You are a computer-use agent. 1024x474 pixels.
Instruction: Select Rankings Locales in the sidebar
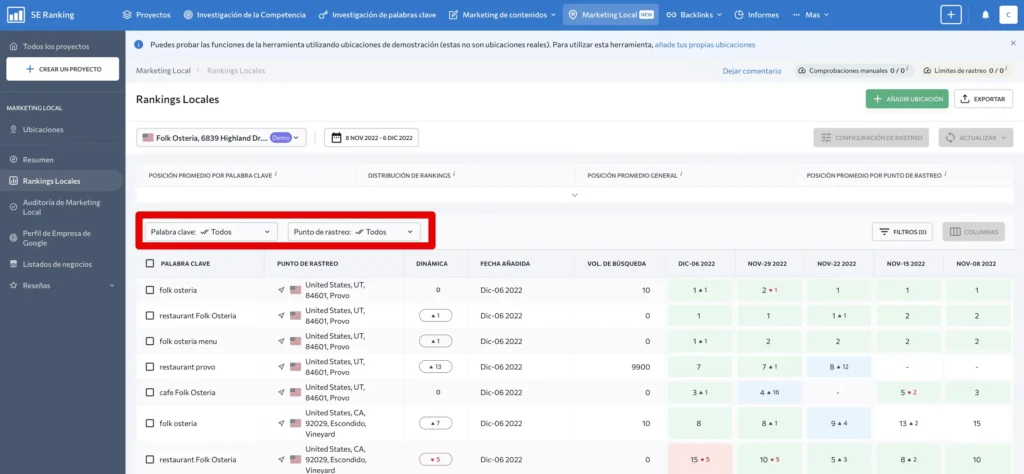61,181
